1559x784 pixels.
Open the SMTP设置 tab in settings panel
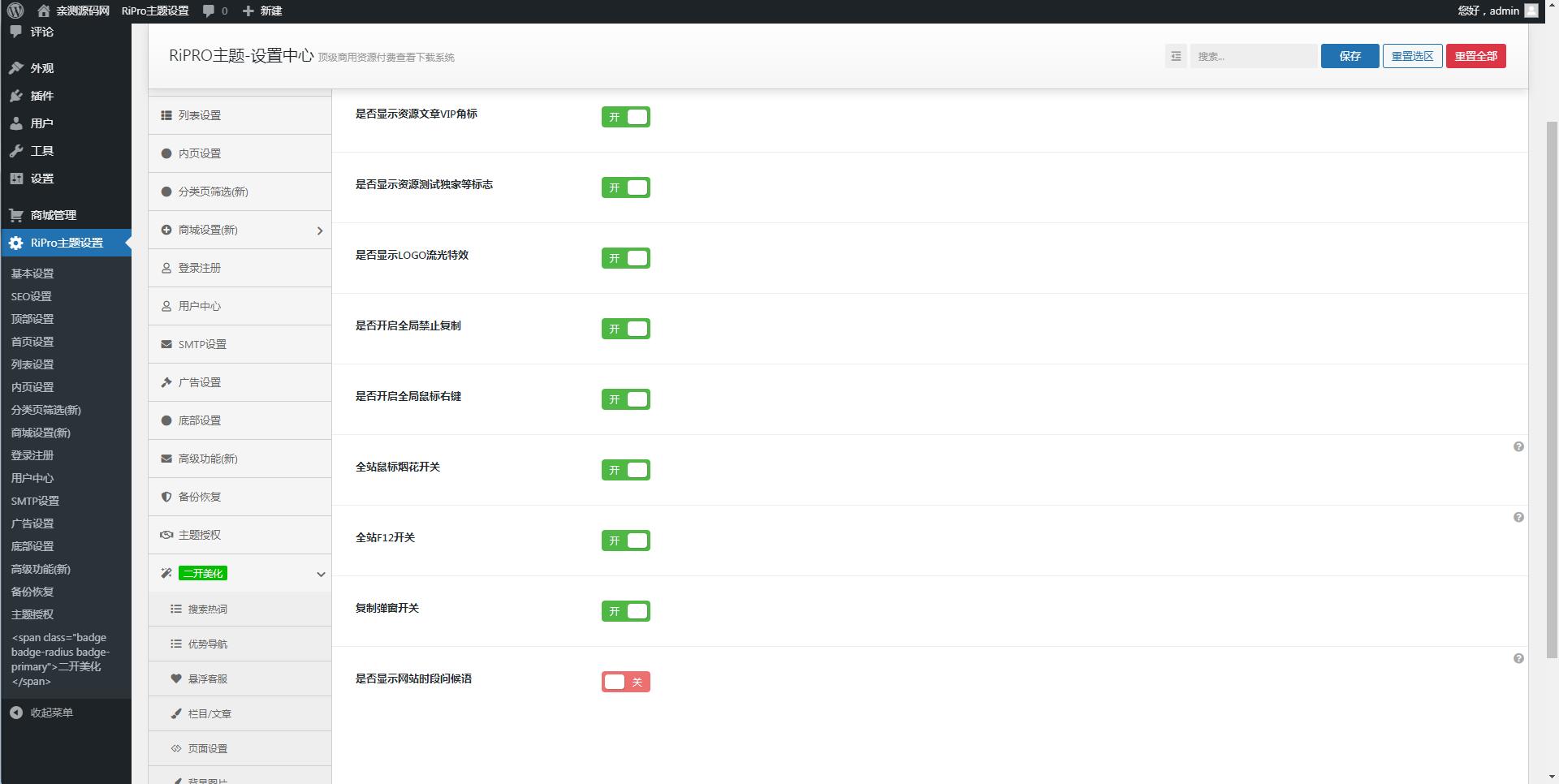click(x=202, y=344)
